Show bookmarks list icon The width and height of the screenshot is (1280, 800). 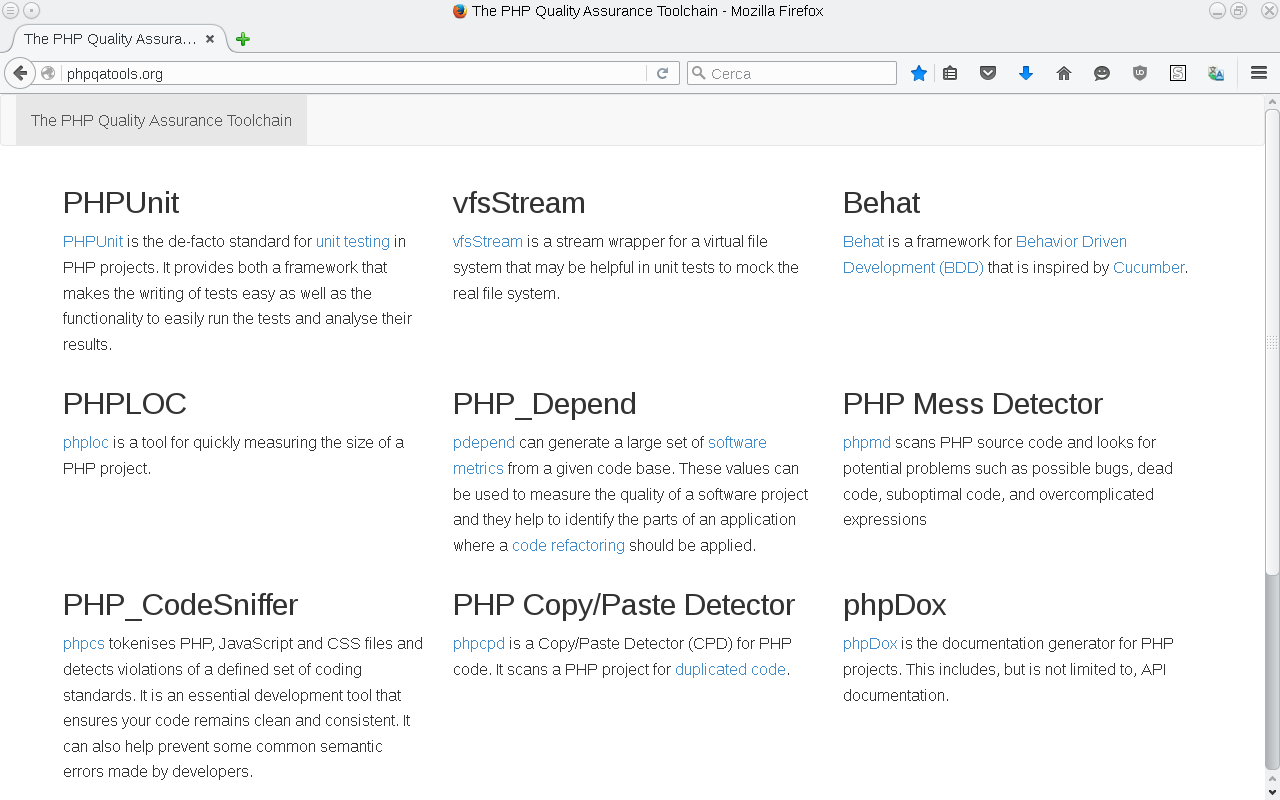point(950,73)
